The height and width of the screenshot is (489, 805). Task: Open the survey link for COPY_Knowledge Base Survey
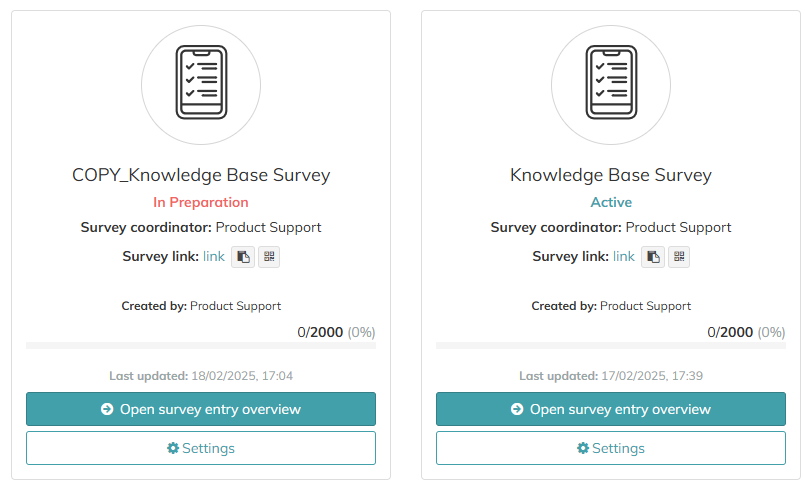214,257
